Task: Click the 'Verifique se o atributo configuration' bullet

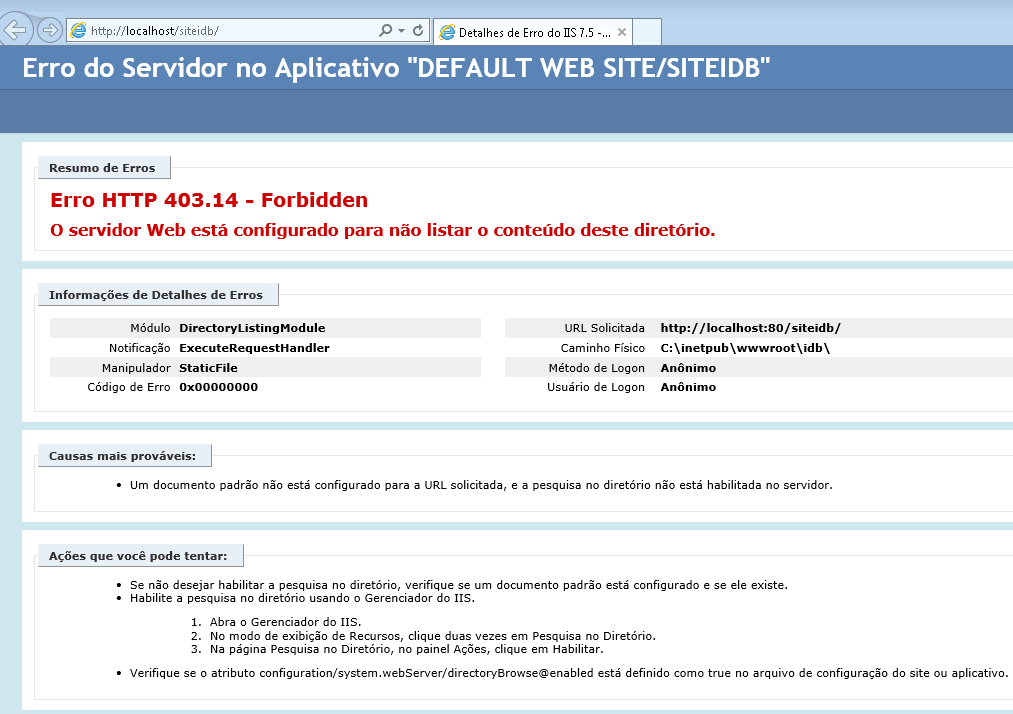Action: click(569, 673)
